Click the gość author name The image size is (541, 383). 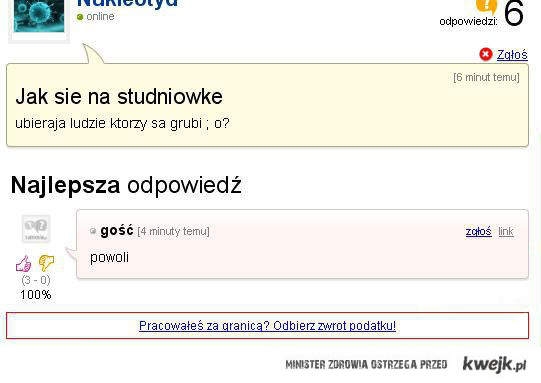click(x=117, y=230)
